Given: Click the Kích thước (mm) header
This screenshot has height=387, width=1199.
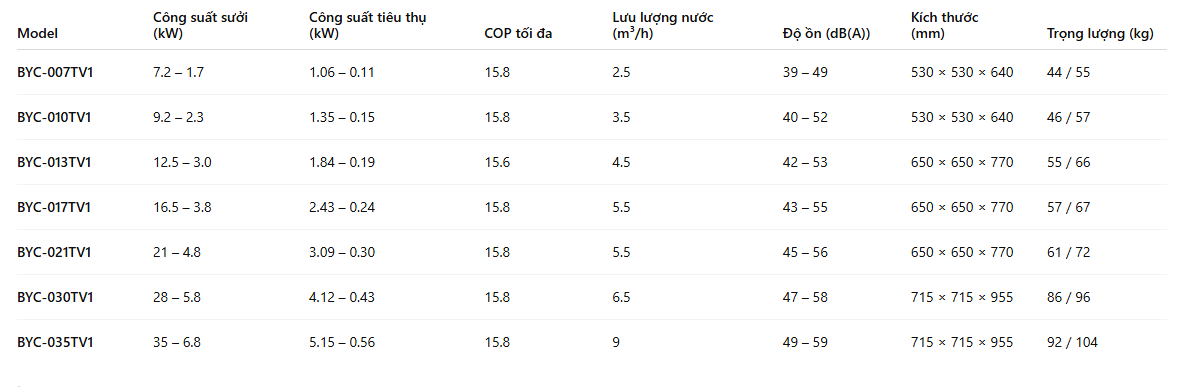Looking at the screenshot, I should [x=944, y=24].
